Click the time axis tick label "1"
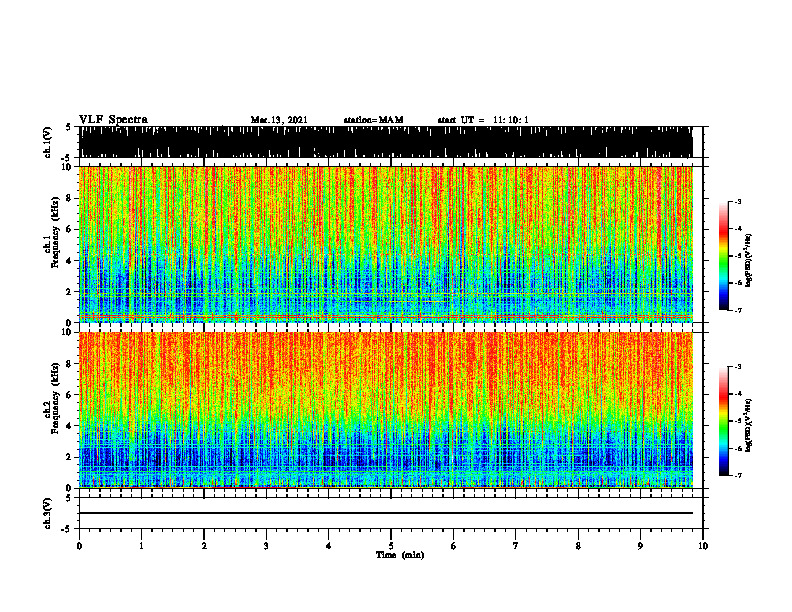Image resolution: width=792 pixels, height=612 pixels. [141, 546]
